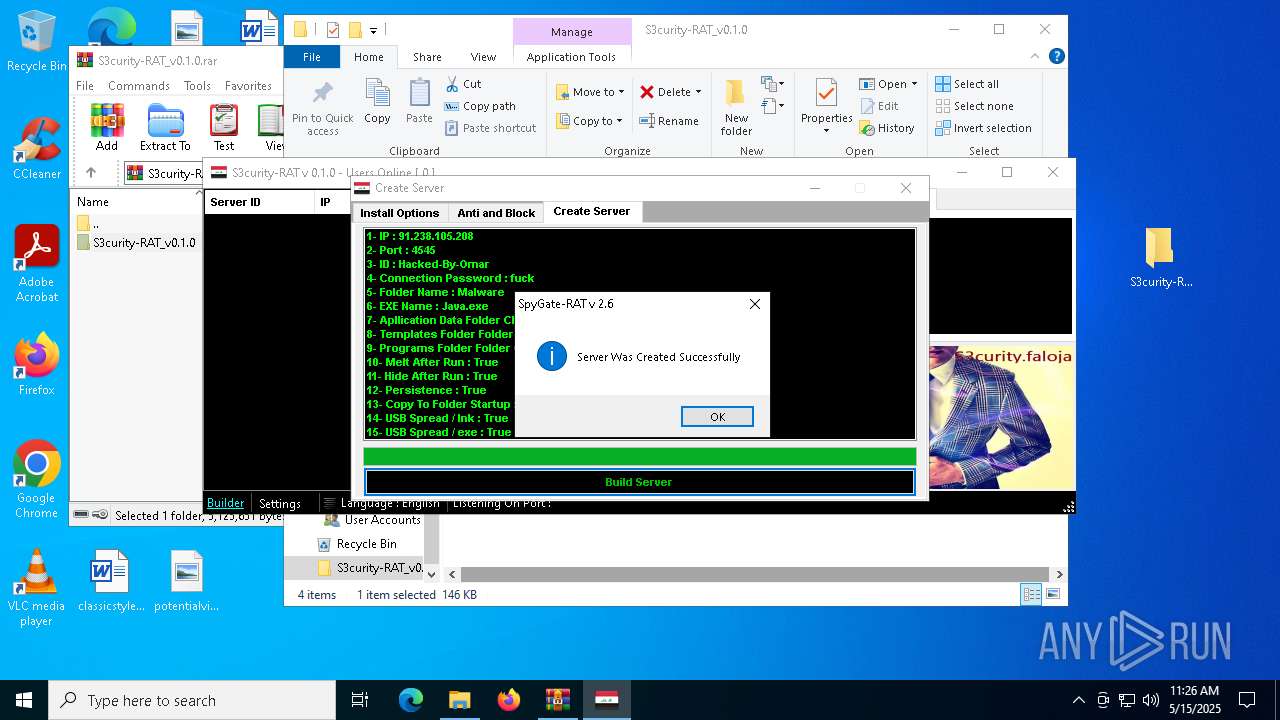Open the Explorer Help icon
Screen dimensions: 1280x720
[x=1056, y=57]
